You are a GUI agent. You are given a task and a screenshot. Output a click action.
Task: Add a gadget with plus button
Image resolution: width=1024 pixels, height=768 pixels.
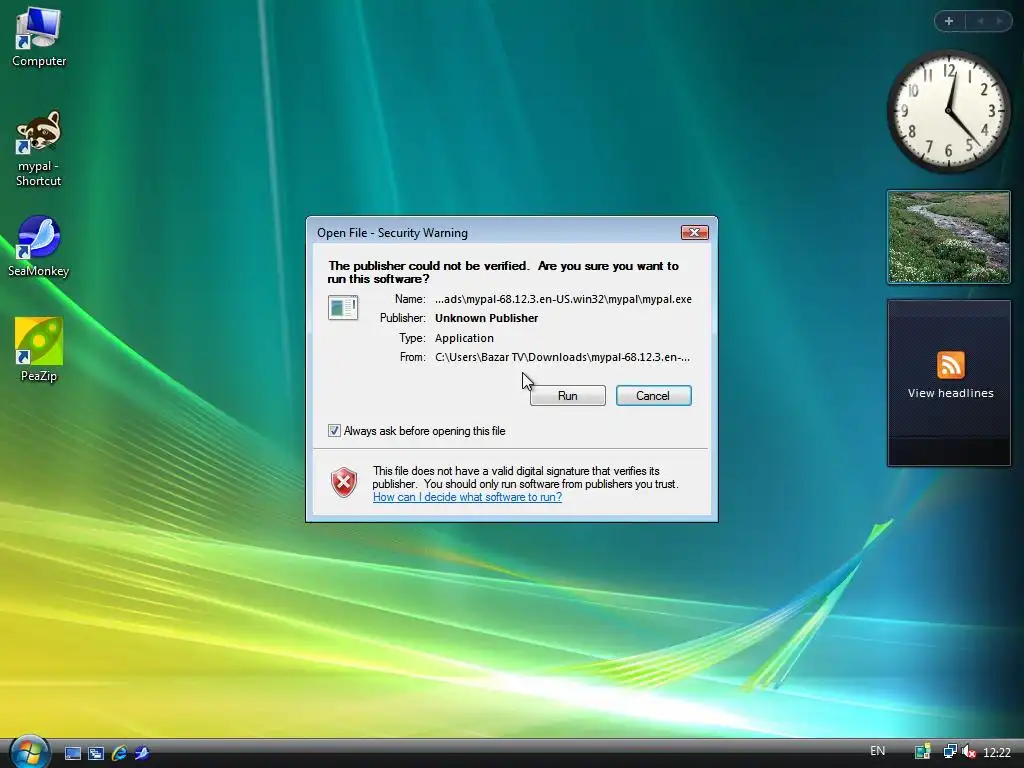[949, 21]
